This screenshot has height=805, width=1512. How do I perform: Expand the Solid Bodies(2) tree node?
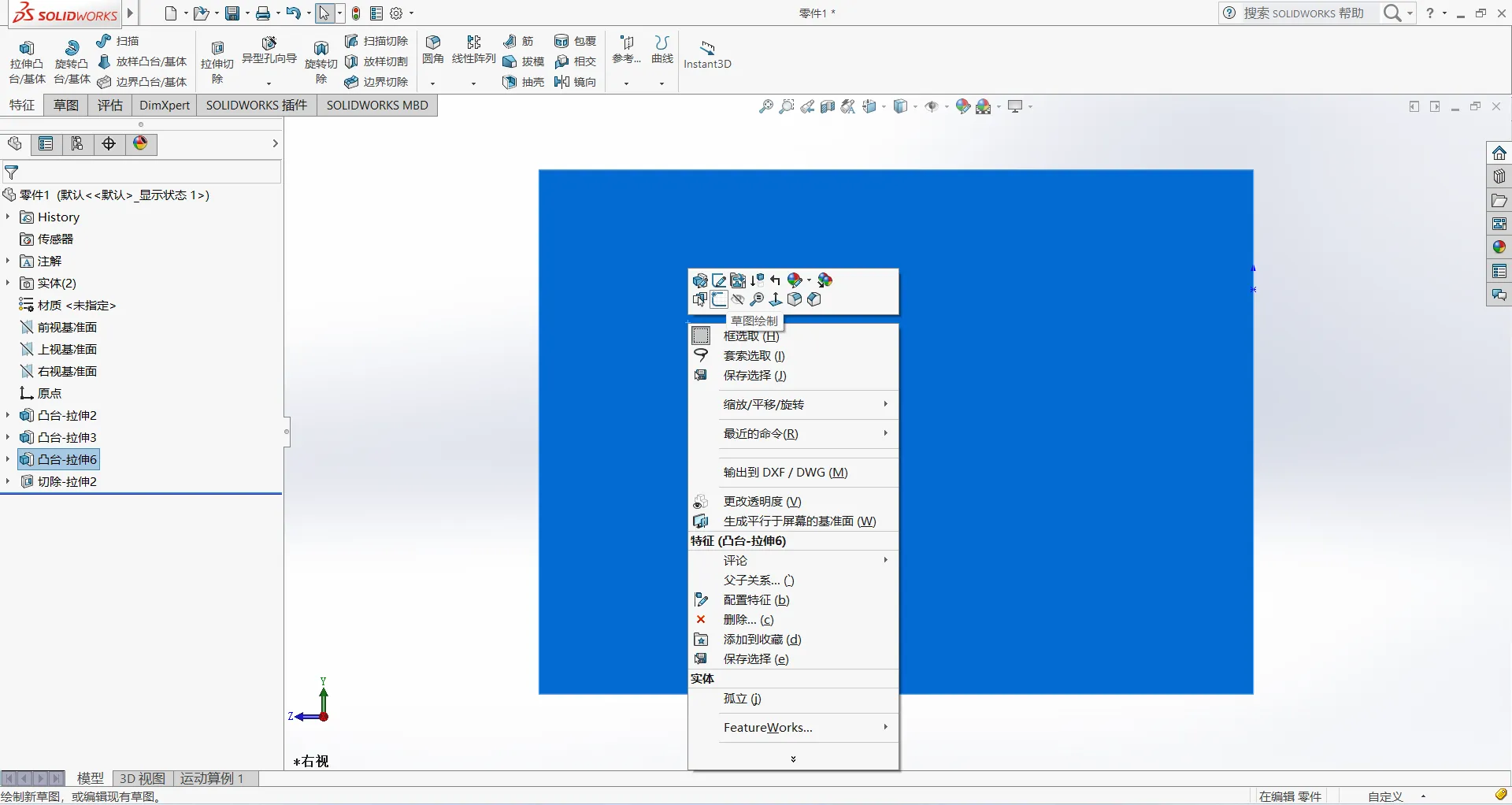click(8, 283)
